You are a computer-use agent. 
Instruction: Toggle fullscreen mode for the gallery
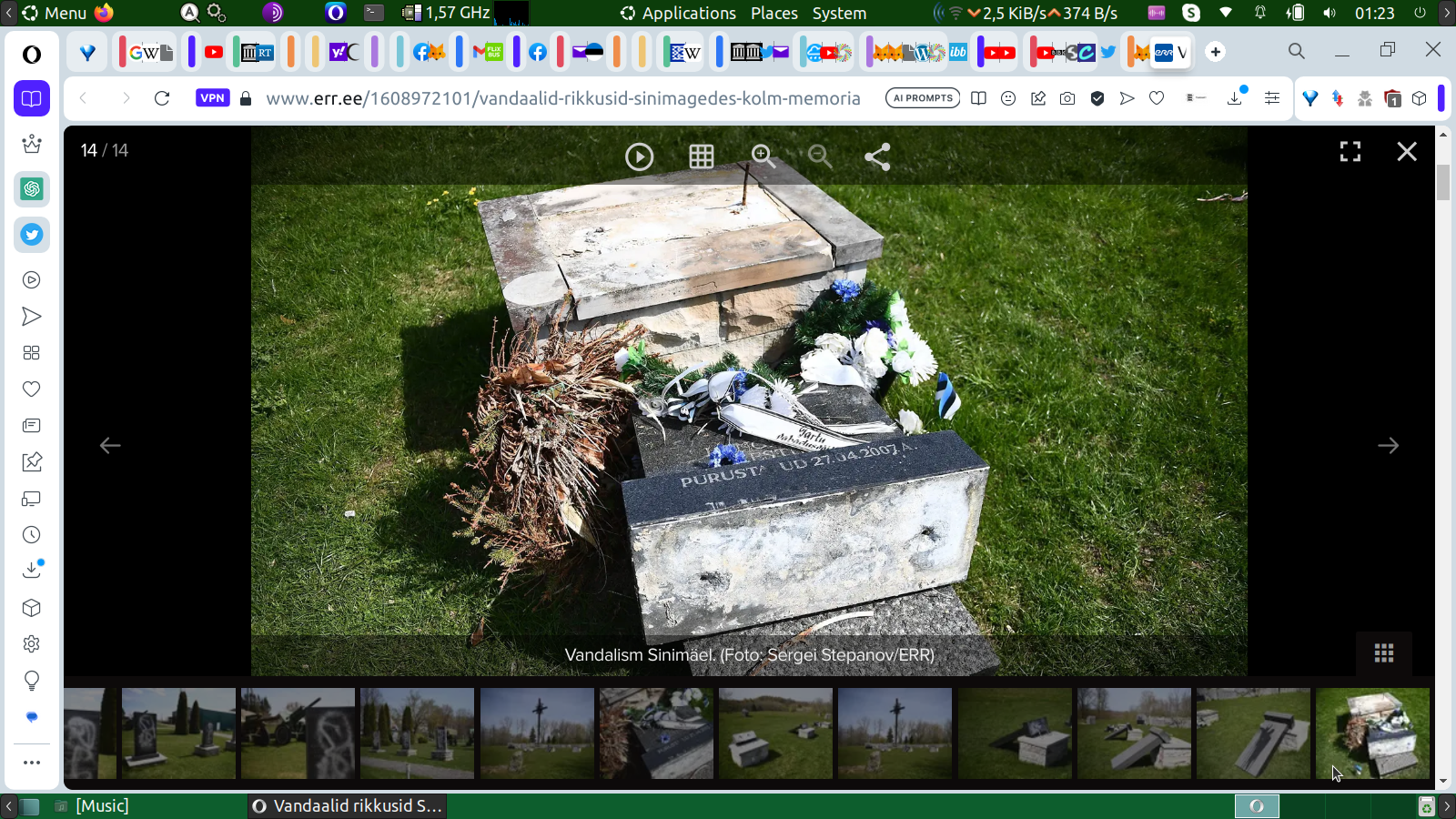(x=1350, y=152)
